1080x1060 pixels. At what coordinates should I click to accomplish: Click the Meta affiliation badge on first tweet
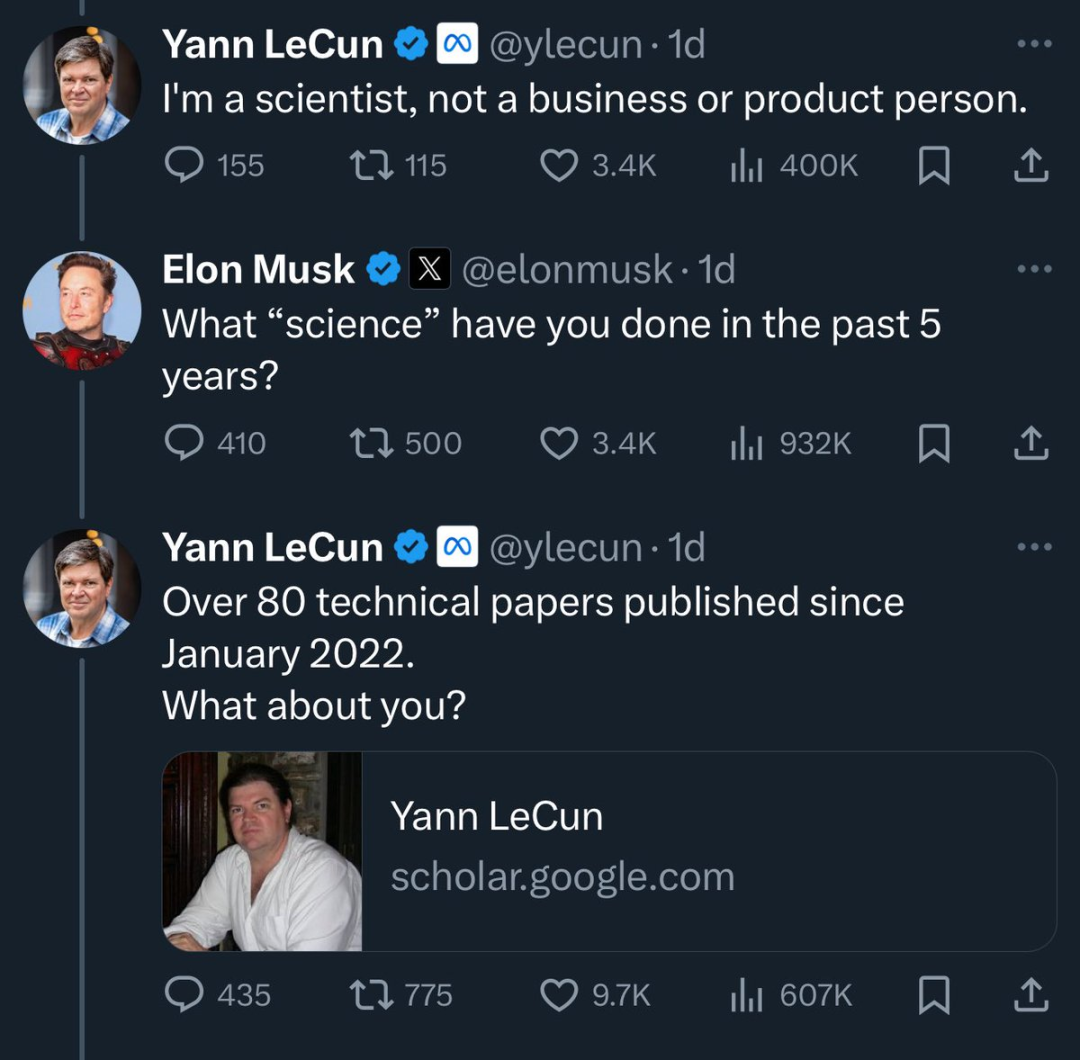coord(457,44)
